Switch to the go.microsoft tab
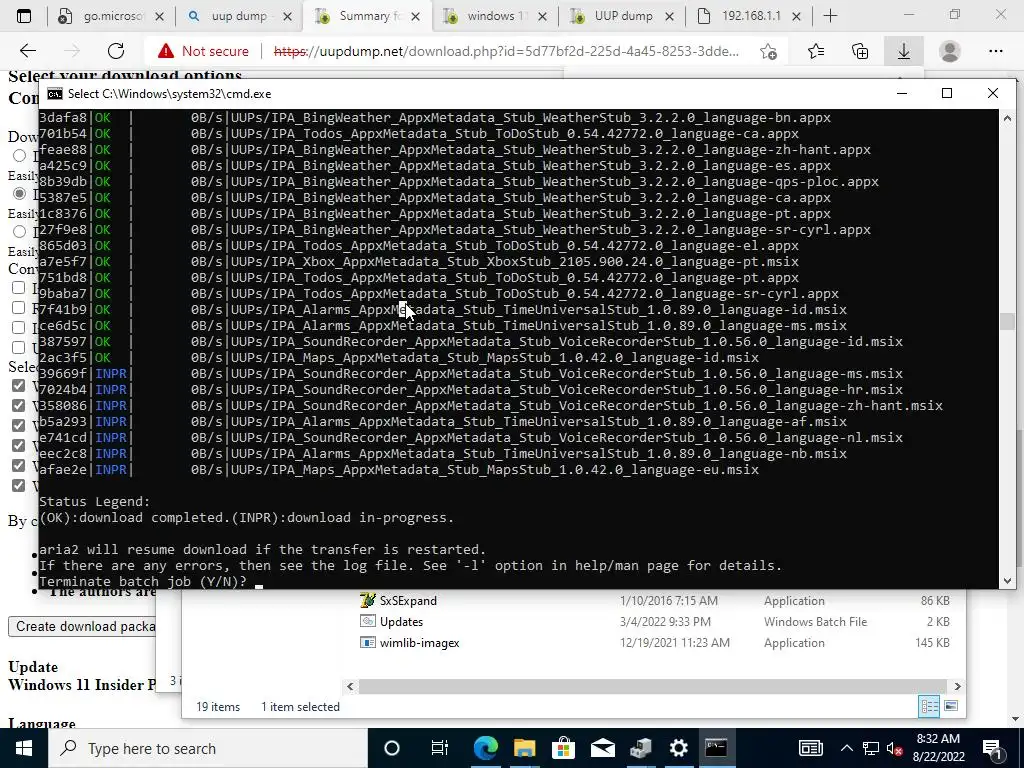 pyautogui.click(x=111, y=16)
